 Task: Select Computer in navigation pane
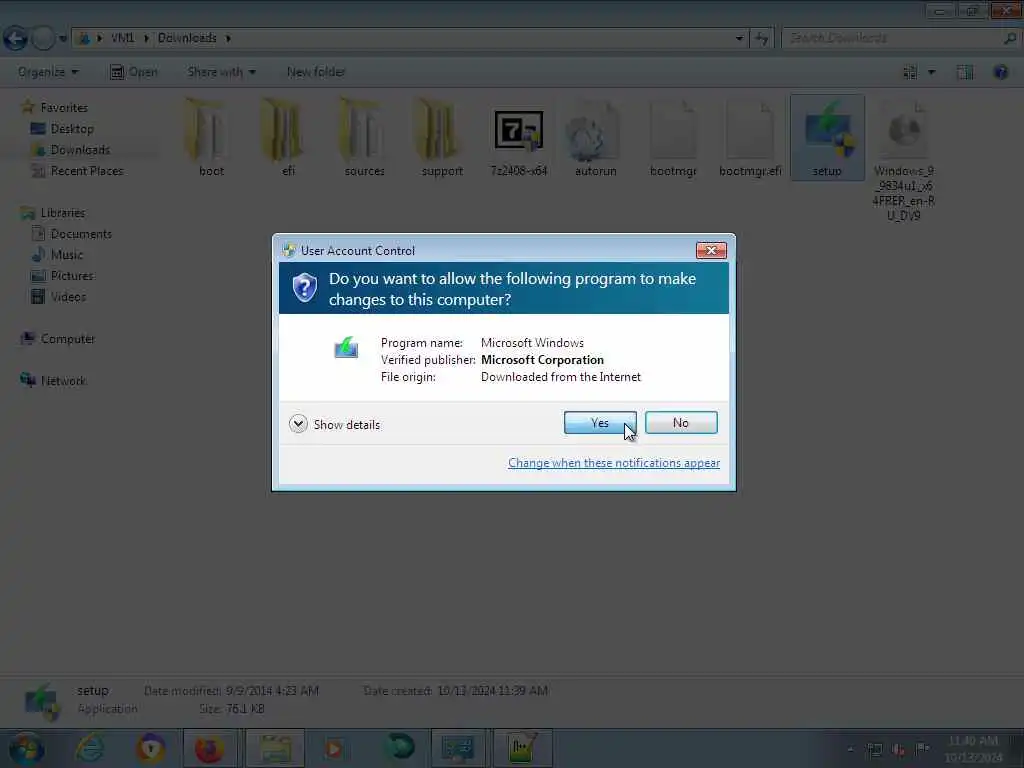68,339
